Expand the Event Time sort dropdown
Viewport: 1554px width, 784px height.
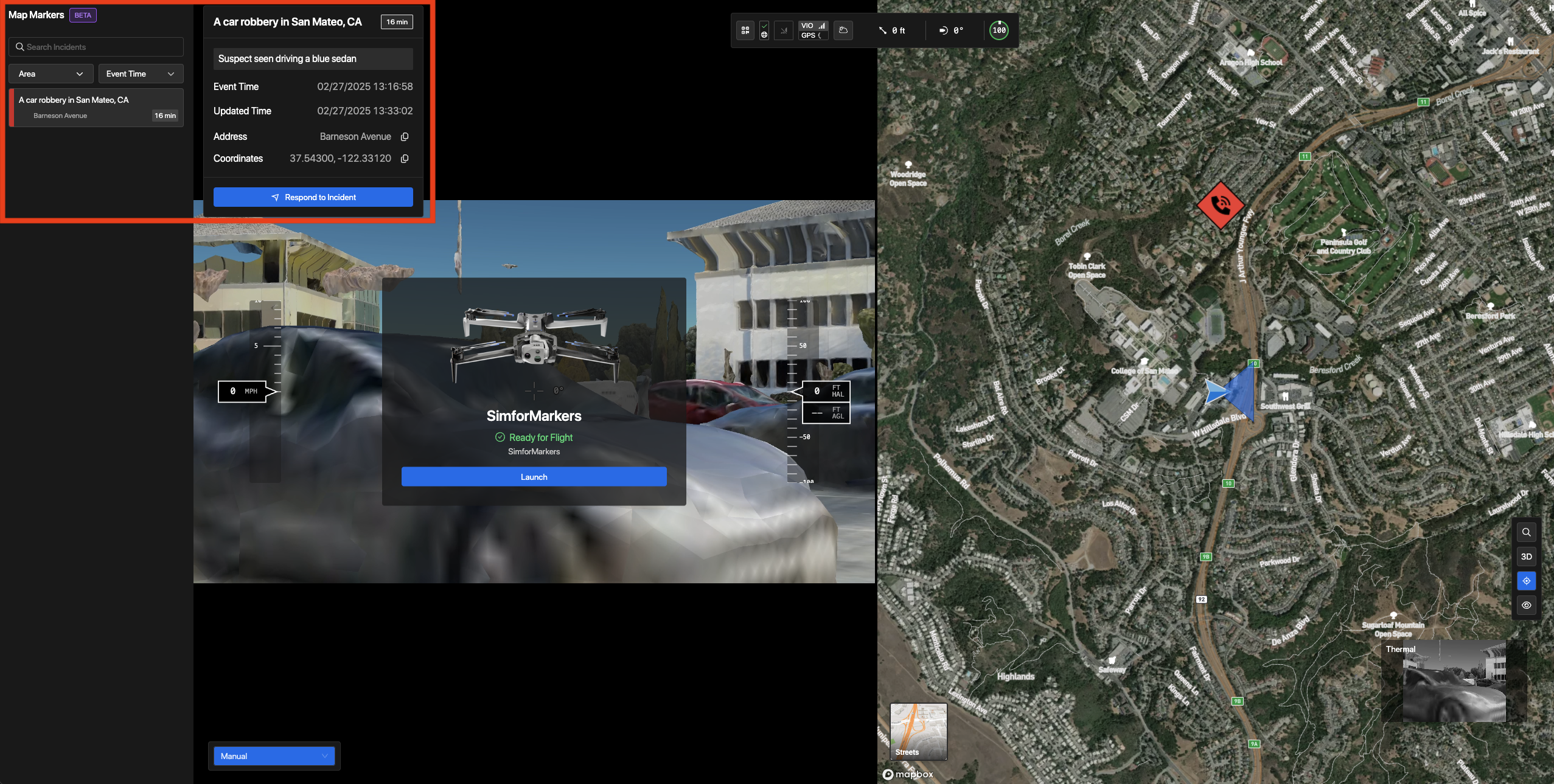pos(141,74)
